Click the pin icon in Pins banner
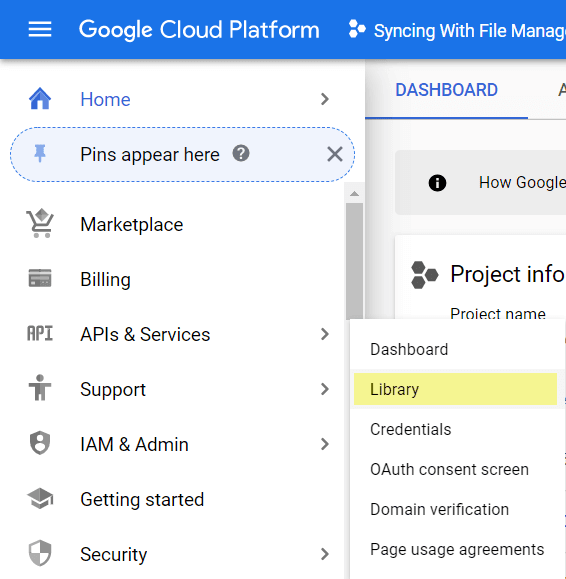This screenshot has width=566, height=579. tap(40, 154)
